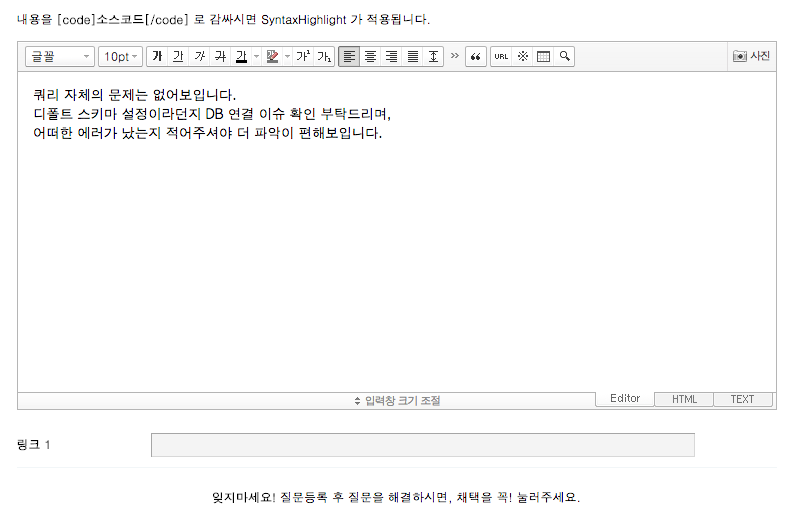Switch to the Editor tab
The width and height of the screenshot is (787, 516).
[x=625, y=399]
